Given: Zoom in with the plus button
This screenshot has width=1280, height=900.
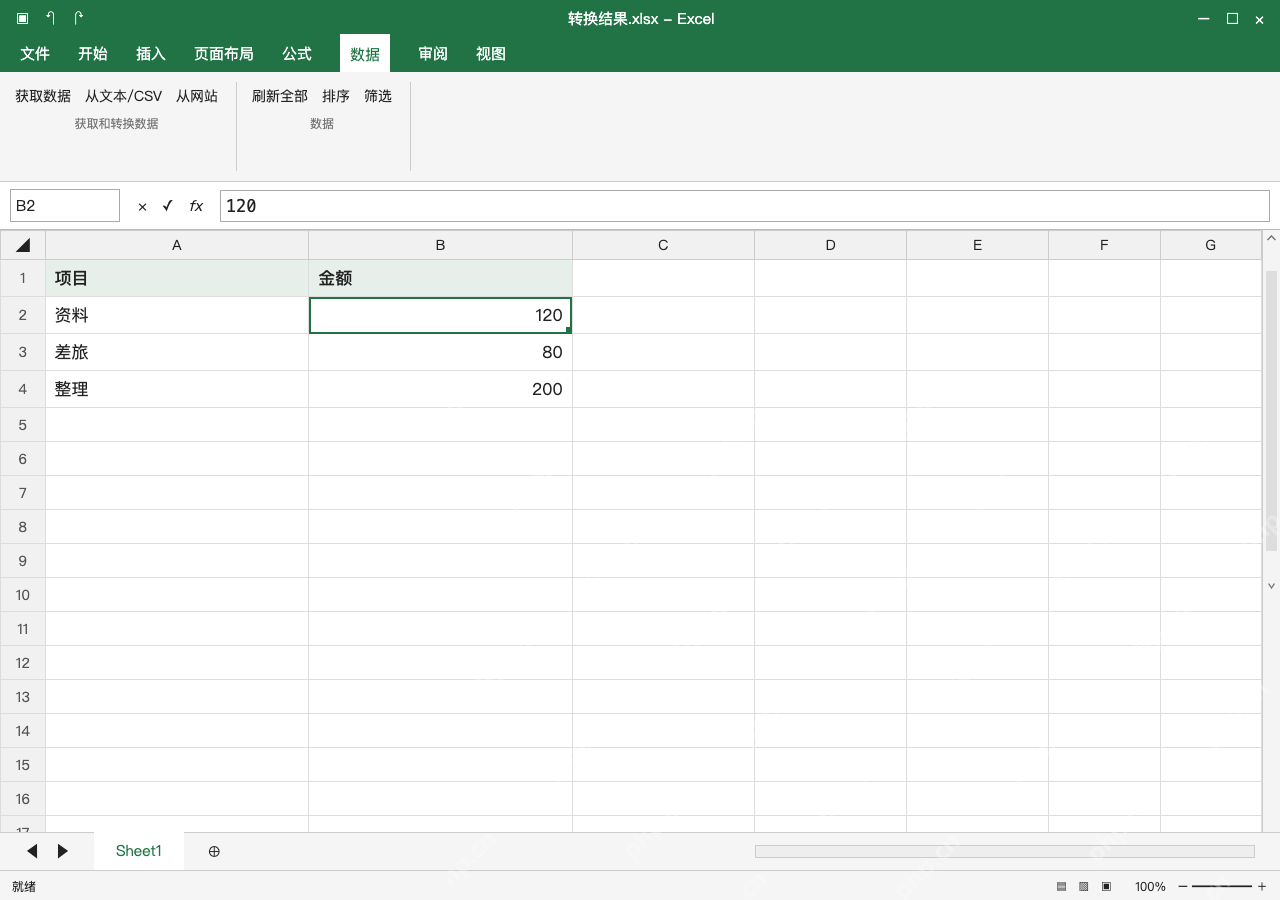Looking at the screenshot, I should [x=1262, y=886].
